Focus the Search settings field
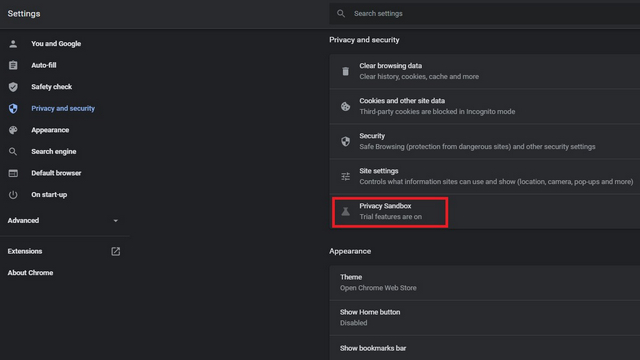 pyautogui.click(x=484, y=14)
